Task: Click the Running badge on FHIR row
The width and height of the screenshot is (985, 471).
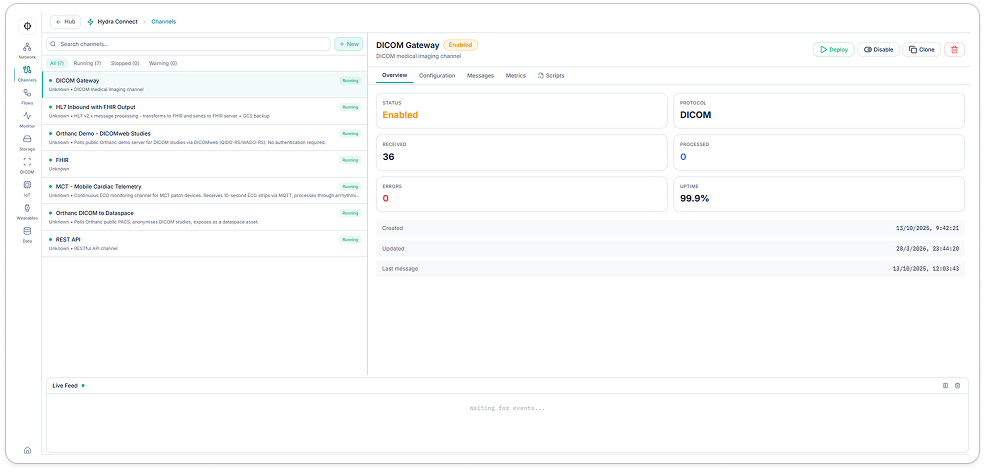Action: tap(350, 160)
